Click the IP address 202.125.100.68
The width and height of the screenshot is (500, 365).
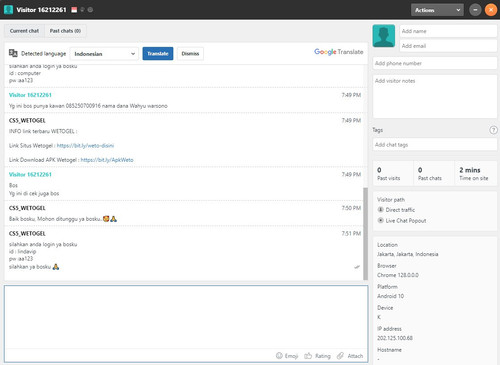point(395,338)
